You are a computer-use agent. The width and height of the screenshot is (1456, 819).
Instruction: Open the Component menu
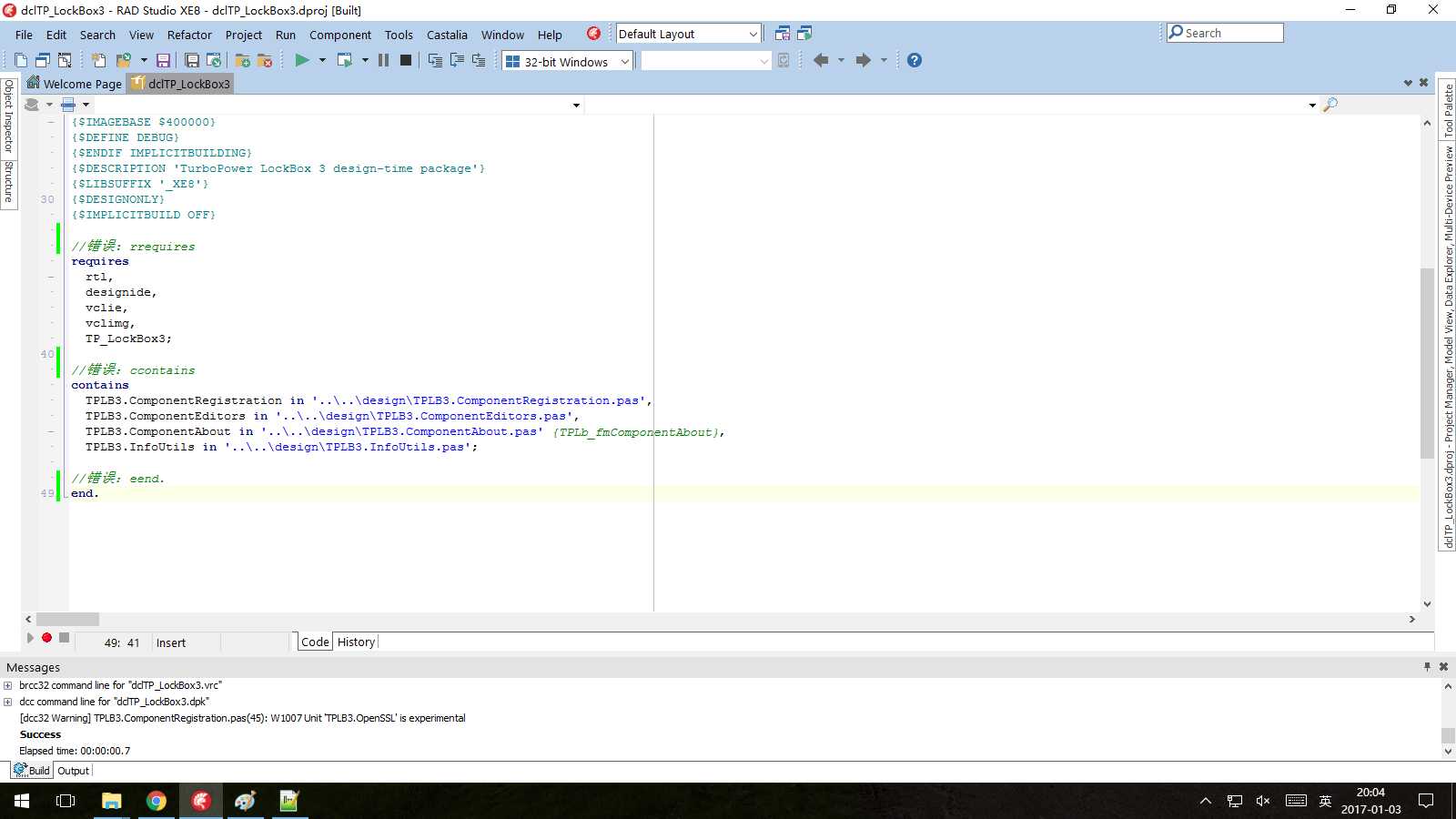click(340, 35)
